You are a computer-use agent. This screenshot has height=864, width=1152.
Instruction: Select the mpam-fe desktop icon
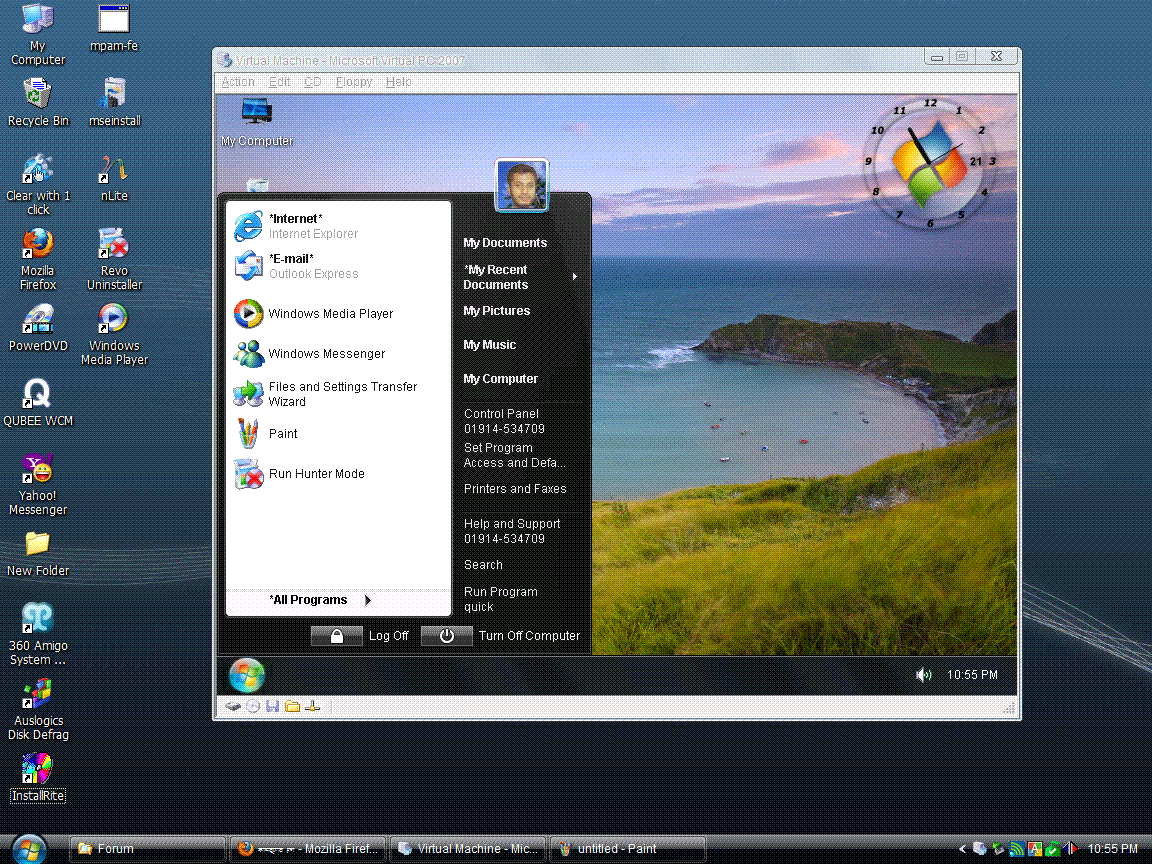(x=114, y=28)
